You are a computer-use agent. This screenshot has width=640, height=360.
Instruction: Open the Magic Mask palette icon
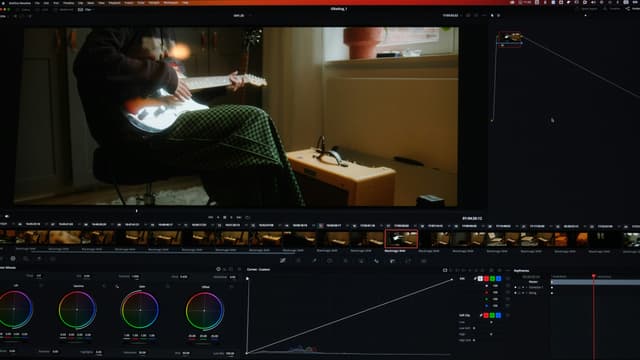361,260
